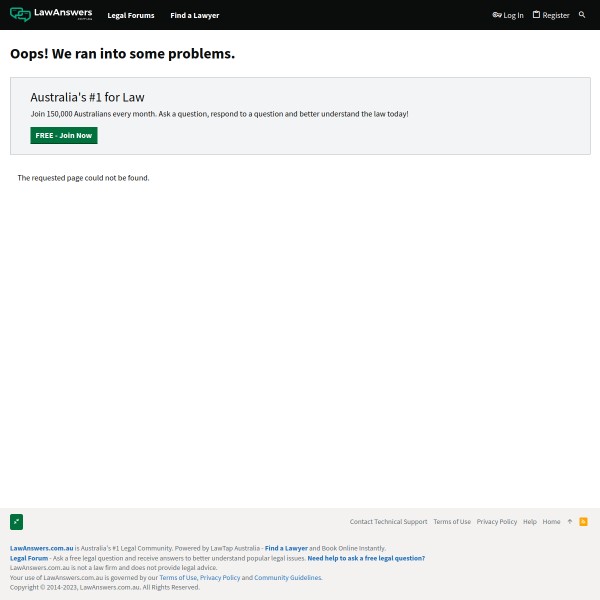
Task: Click the Australia's #1 for Law heading
Action: coord(87,97)
